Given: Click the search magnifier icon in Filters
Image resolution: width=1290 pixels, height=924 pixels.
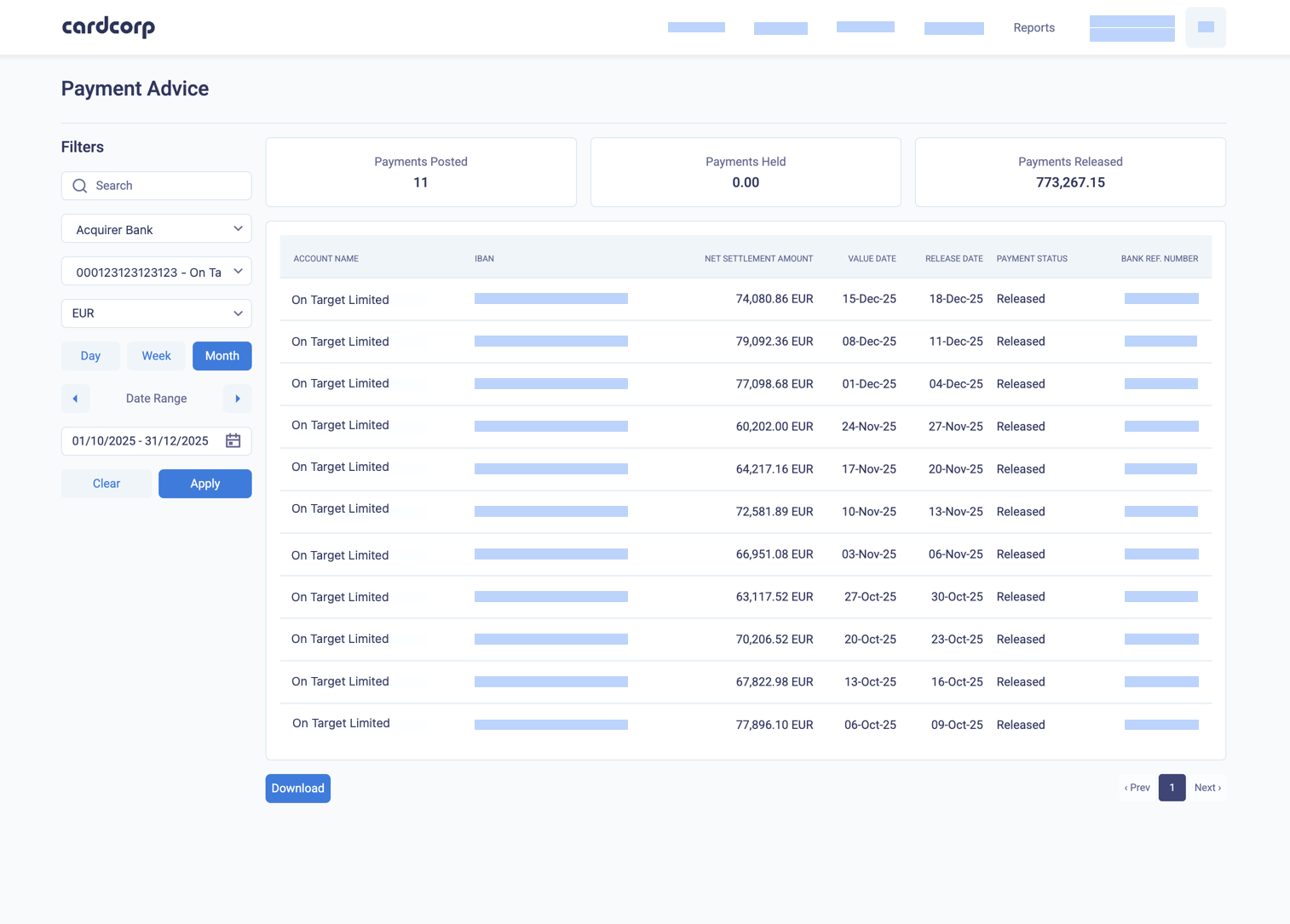Looking at the screenshot, I should tap(80, 186).
